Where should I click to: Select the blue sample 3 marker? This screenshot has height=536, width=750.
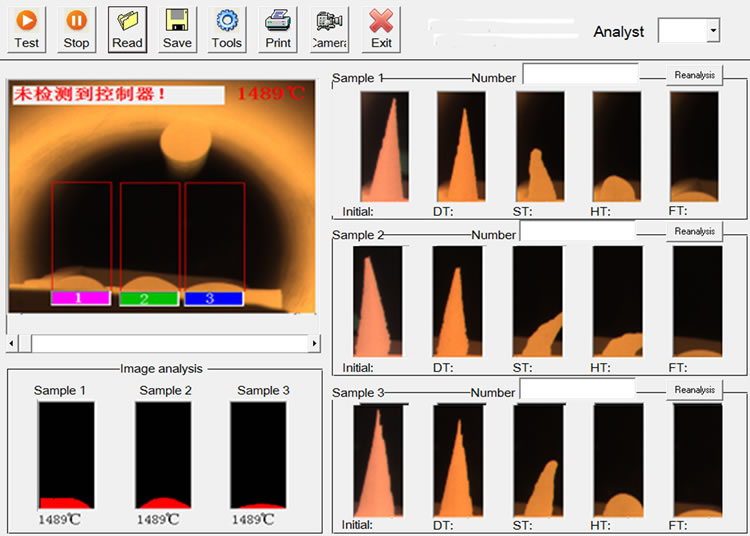click(212, 298)
